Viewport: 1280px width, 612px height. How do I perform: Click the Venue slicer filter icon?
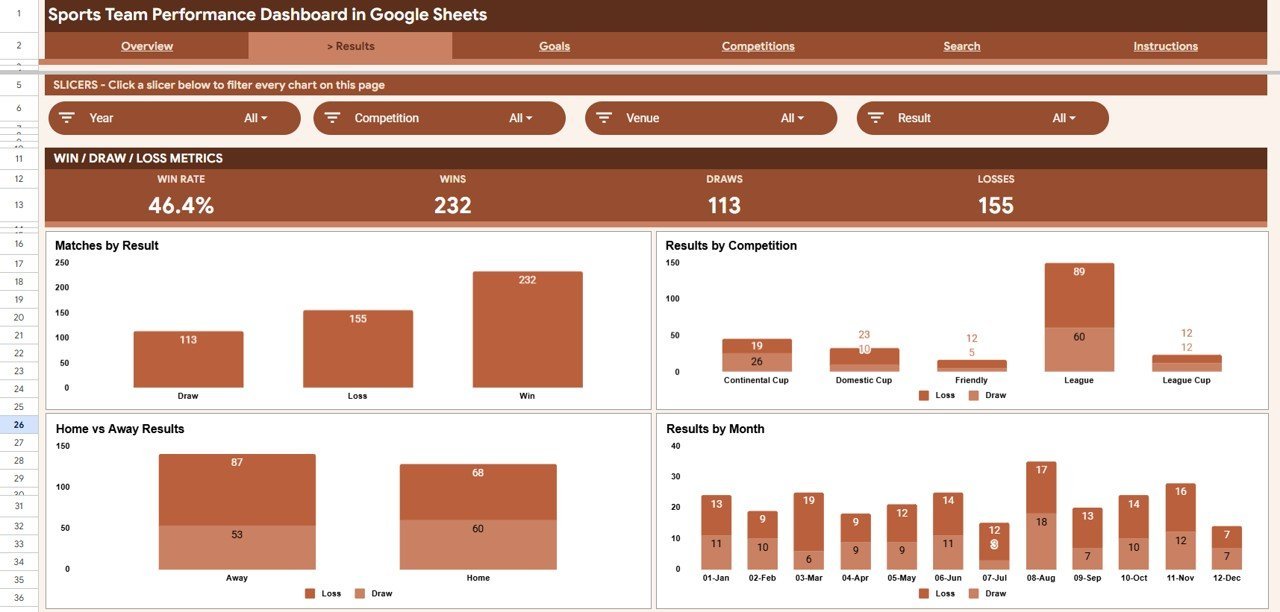604,118
